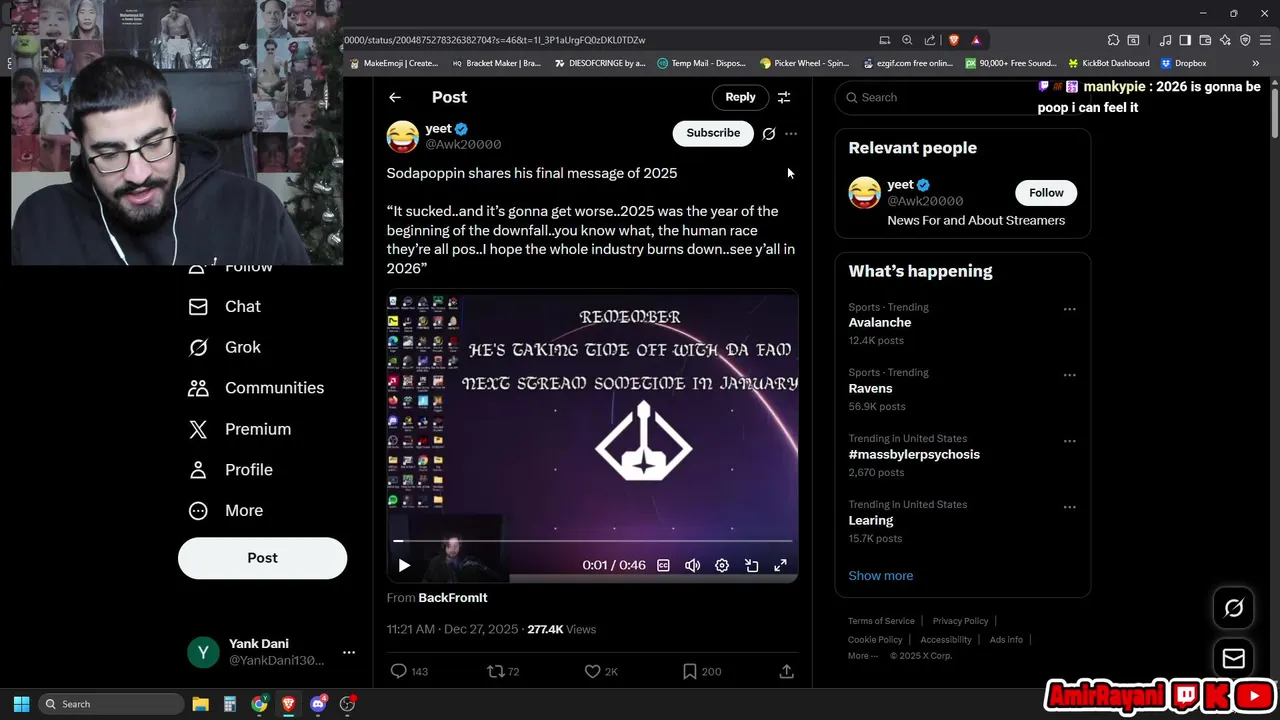Open Cookie Policy link

tap(875, 639)
